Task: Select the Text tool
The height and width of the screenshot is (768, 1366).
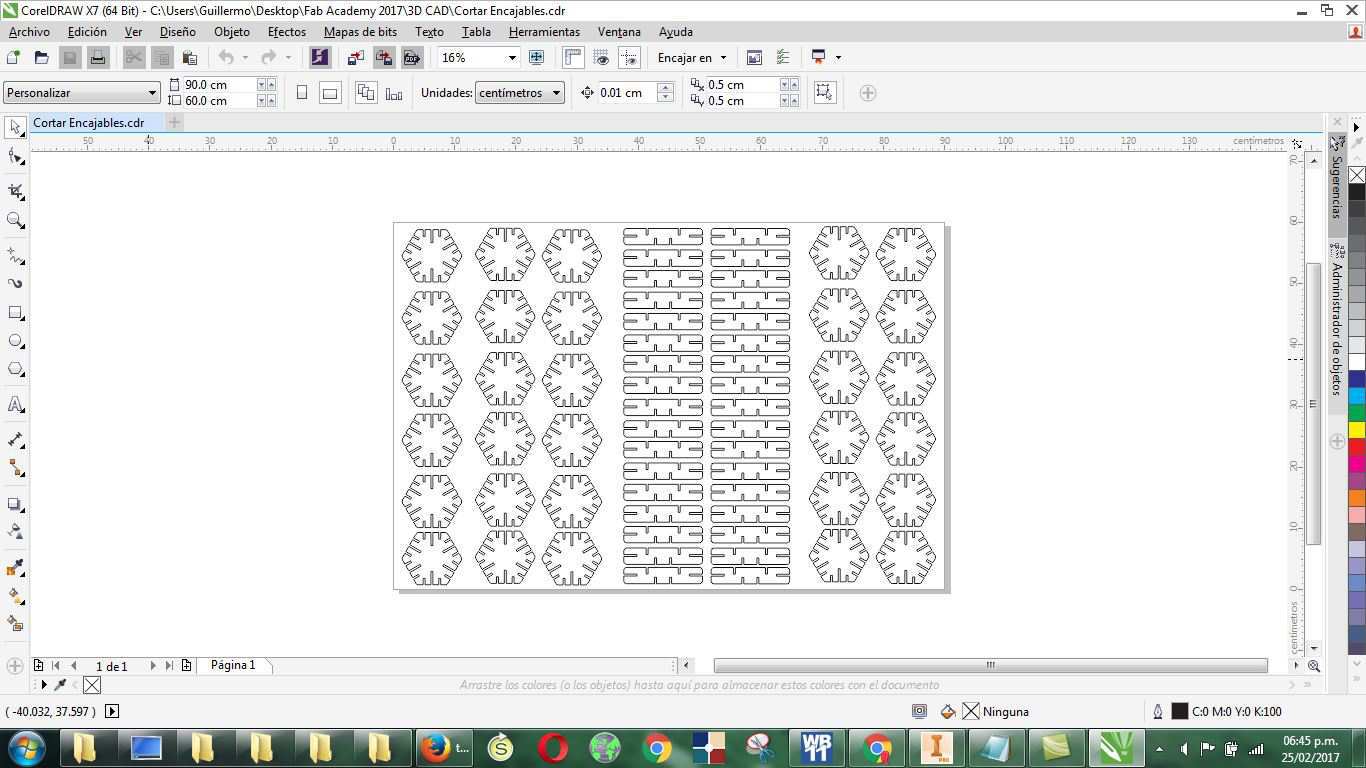Action: pyautogui.click(x=15, y=405)
